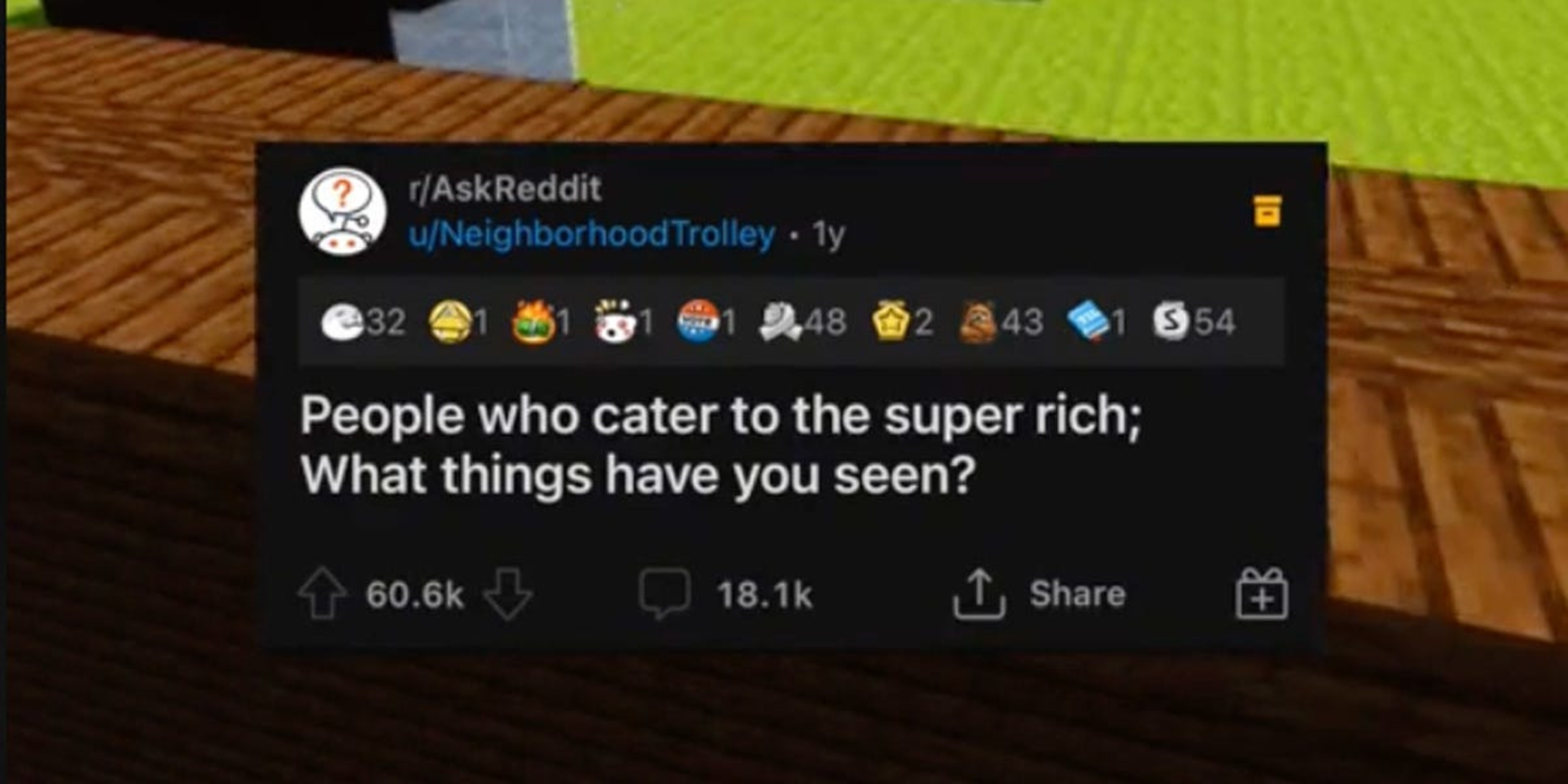Open comments via the speech bubble icon

pos(664,594)
